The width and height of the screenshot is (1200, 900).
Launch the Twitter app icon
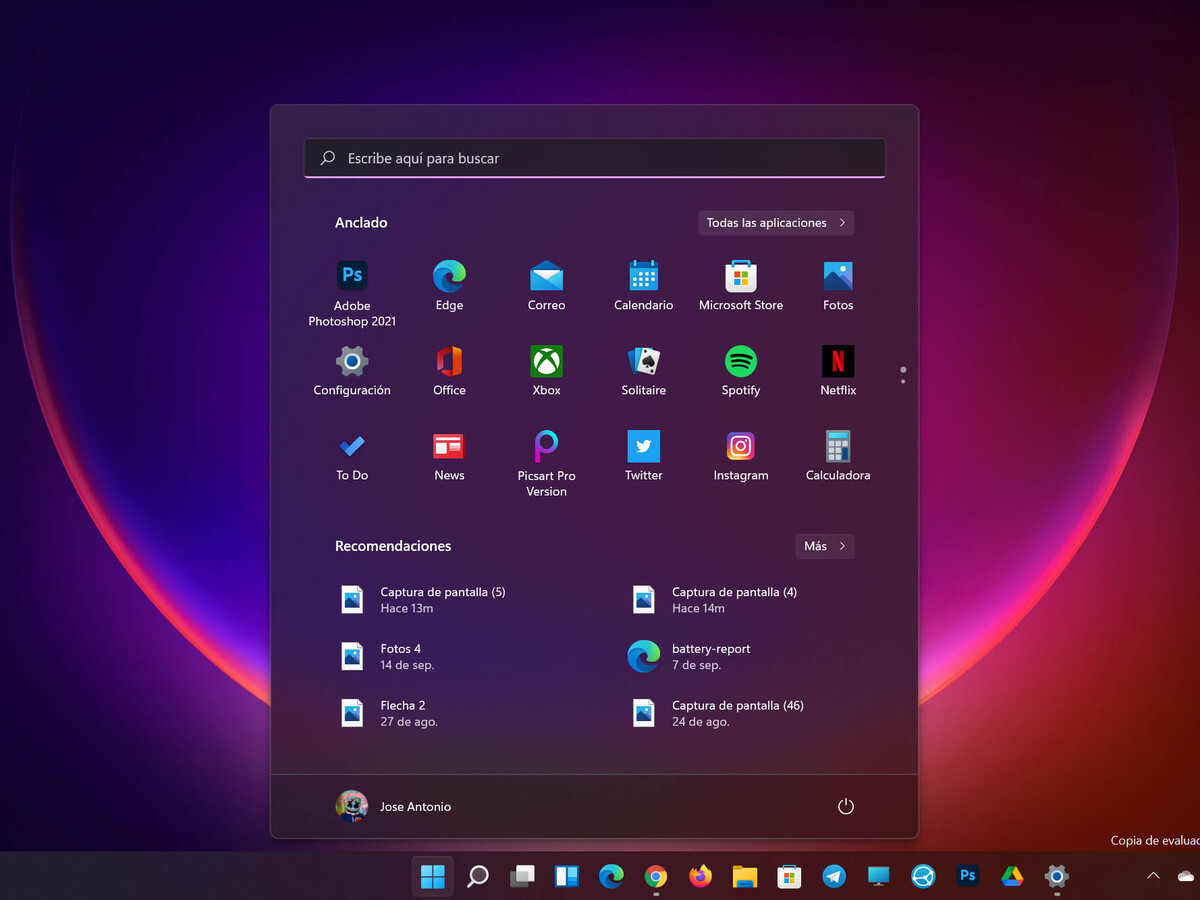643,446
